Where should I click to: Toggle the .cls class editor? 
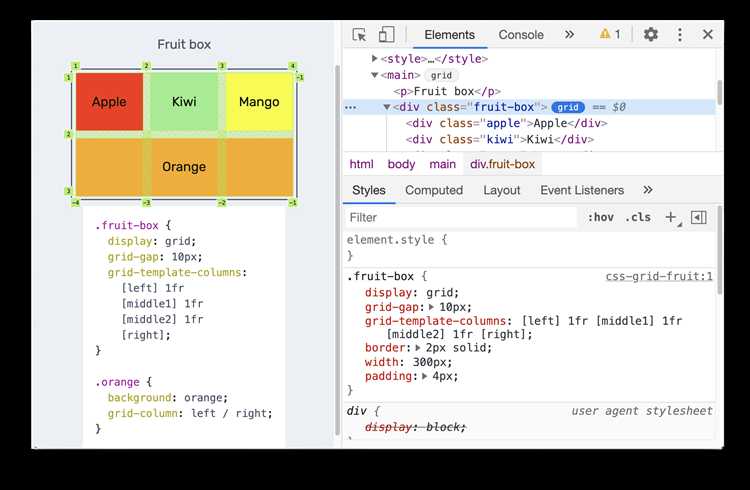pos(638,217)
